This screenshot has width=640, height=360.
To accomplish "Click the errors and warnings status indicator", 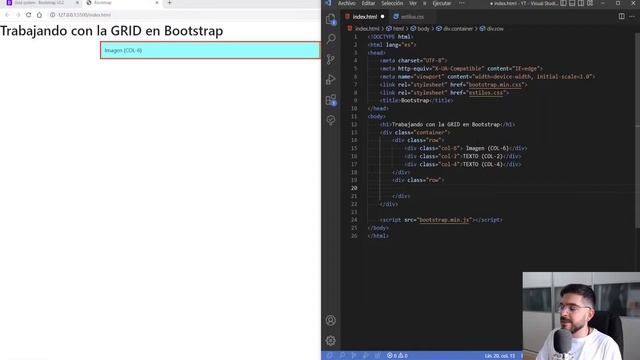I will coord(397,356).
